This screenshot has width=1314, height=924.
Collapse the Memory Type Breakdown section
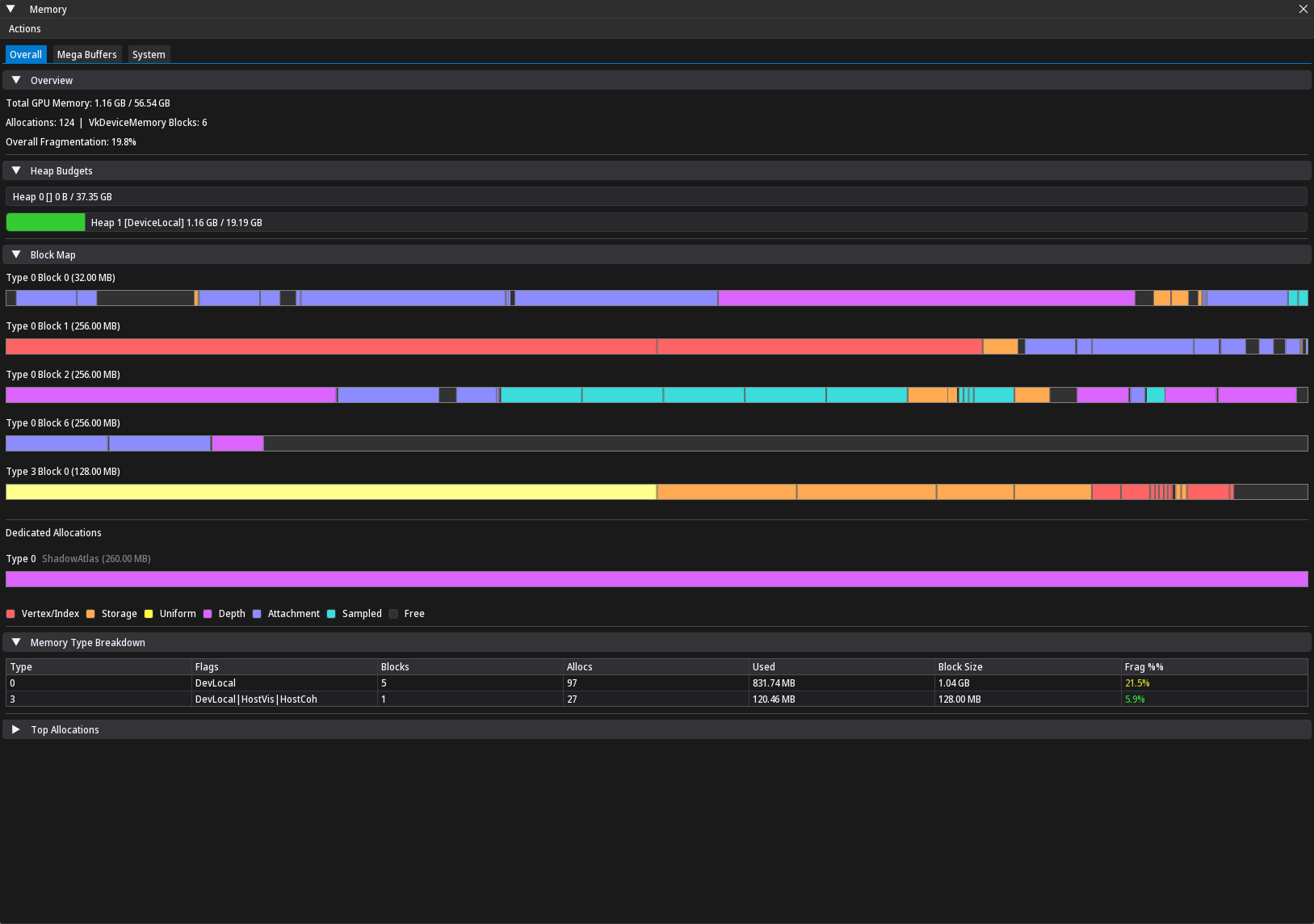(x=15, y=641)
